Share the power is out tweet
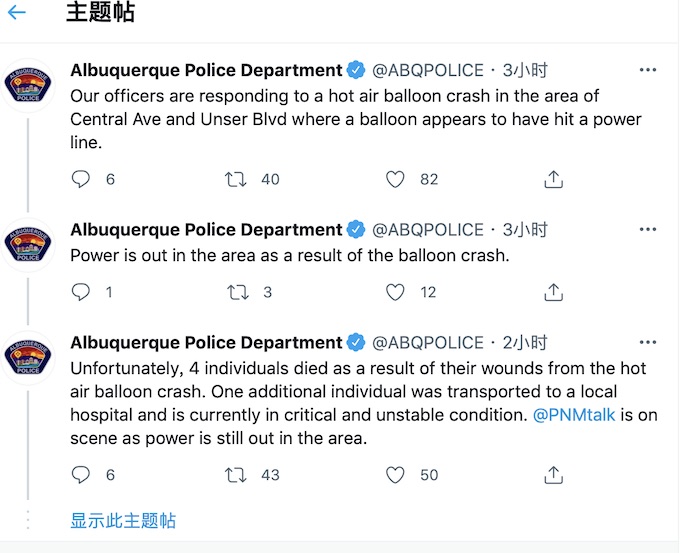The image size is (700, 553). (554, 292)
